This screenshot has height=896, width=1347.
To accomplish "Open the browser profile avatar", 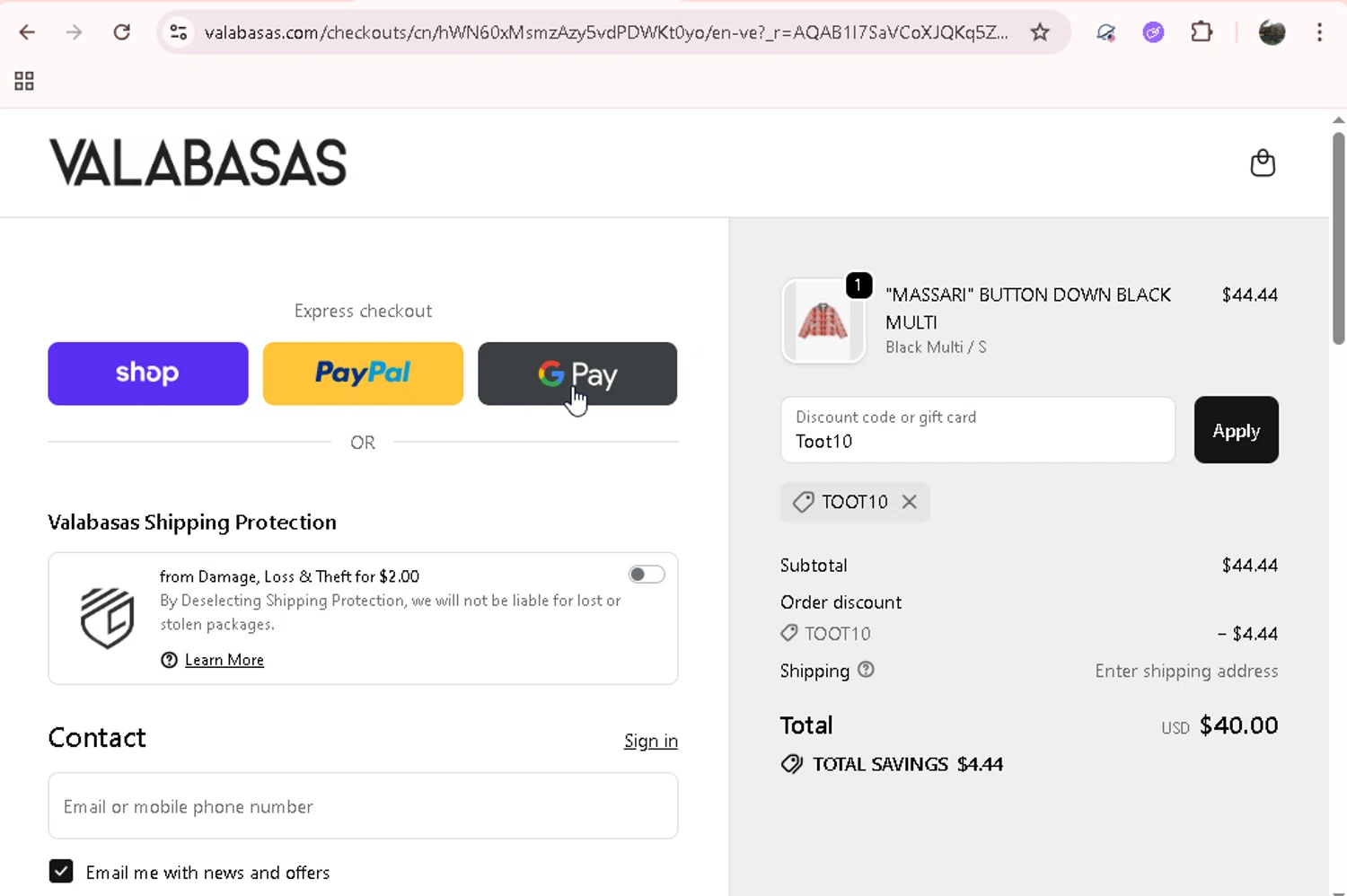I will (1272, 32).
